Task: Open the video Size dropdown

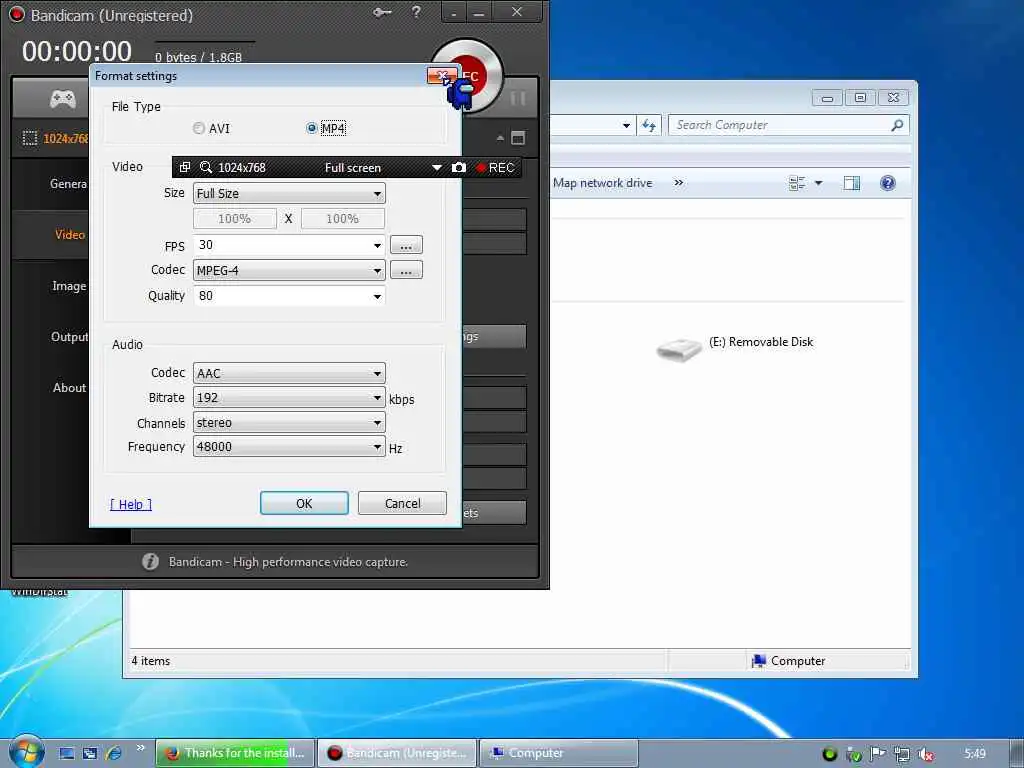Action: coord(289,193)
